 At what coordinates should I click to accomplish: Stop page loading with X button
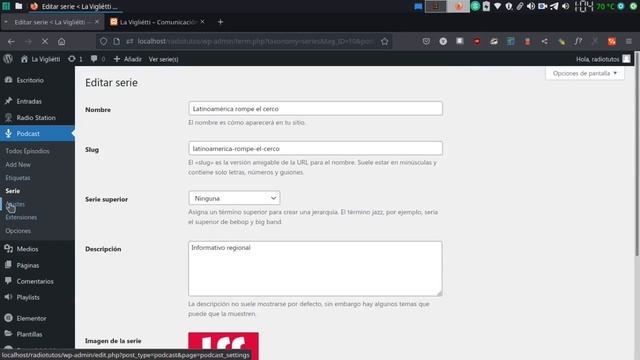tap(45, 42)
